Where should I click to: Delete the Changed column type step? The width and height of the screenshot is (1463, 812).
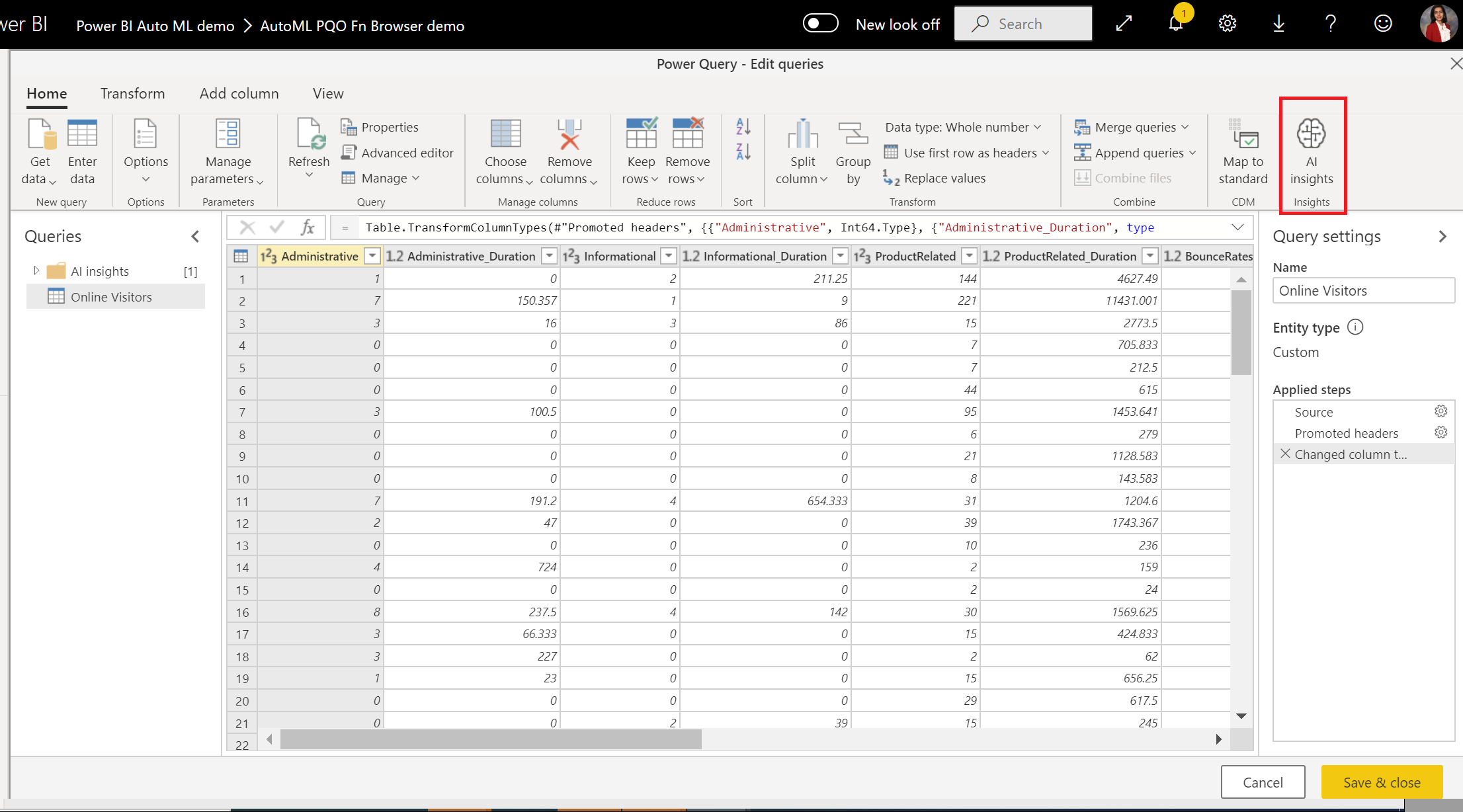click(x=1285, y=454)
